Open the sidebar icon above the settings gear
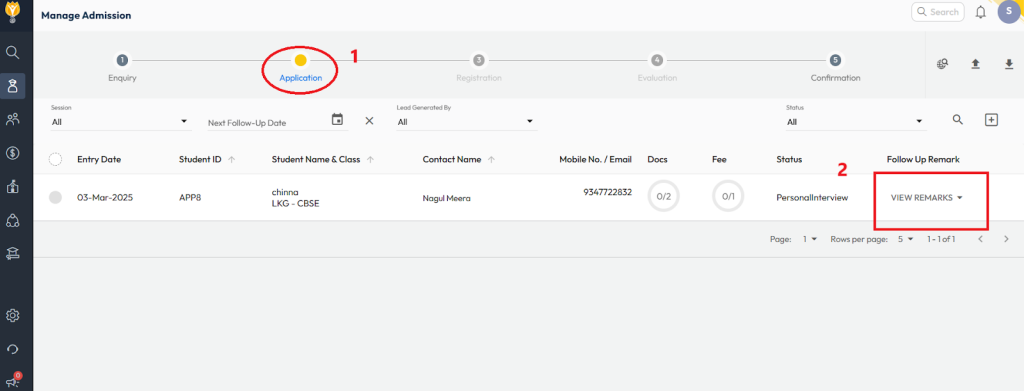The height and width of the screenshot is (391, 1024). [12, 254]
